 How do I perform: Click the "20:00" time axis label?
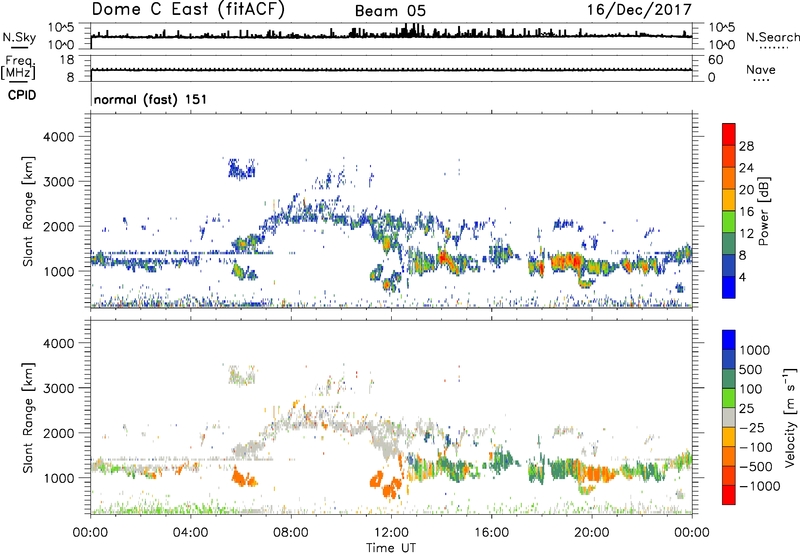pyautogui.click(x=592, y=533)
